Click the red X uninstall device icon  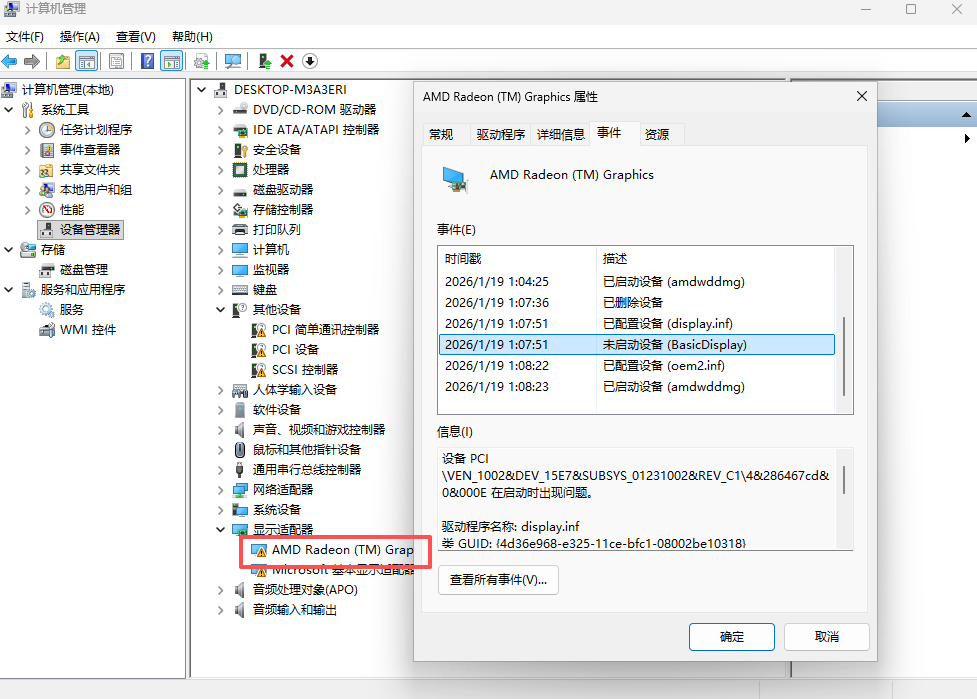[285, 61]
